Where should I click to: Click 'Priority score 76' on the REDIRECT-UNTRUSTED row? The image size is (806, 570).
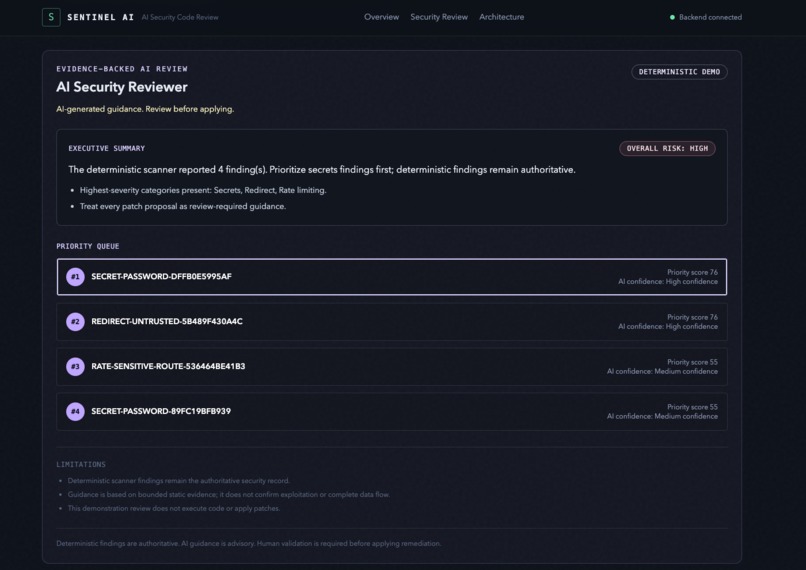692,317
